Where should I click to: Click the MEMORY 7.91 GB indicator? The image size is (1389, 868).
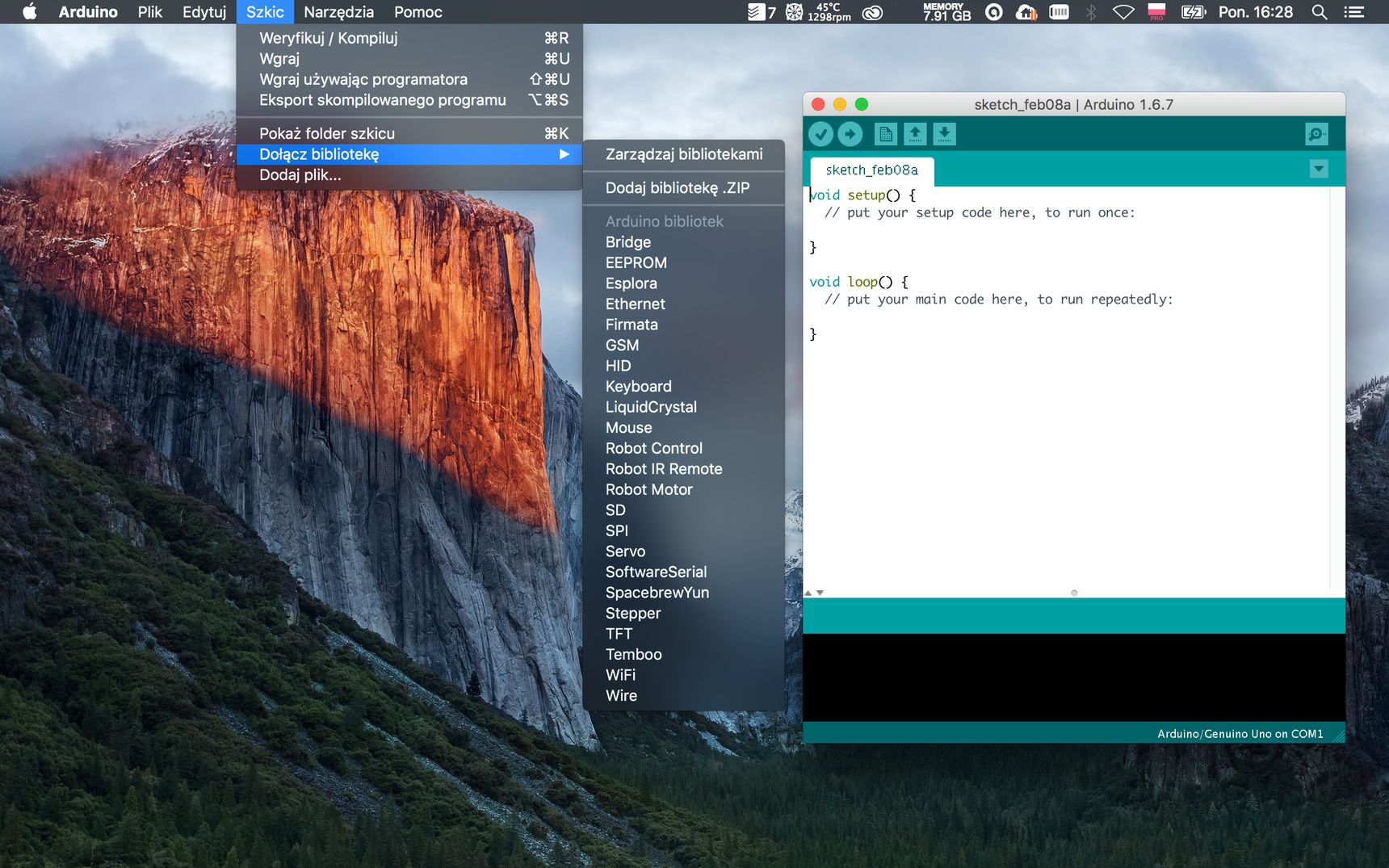tap(946, 12)
